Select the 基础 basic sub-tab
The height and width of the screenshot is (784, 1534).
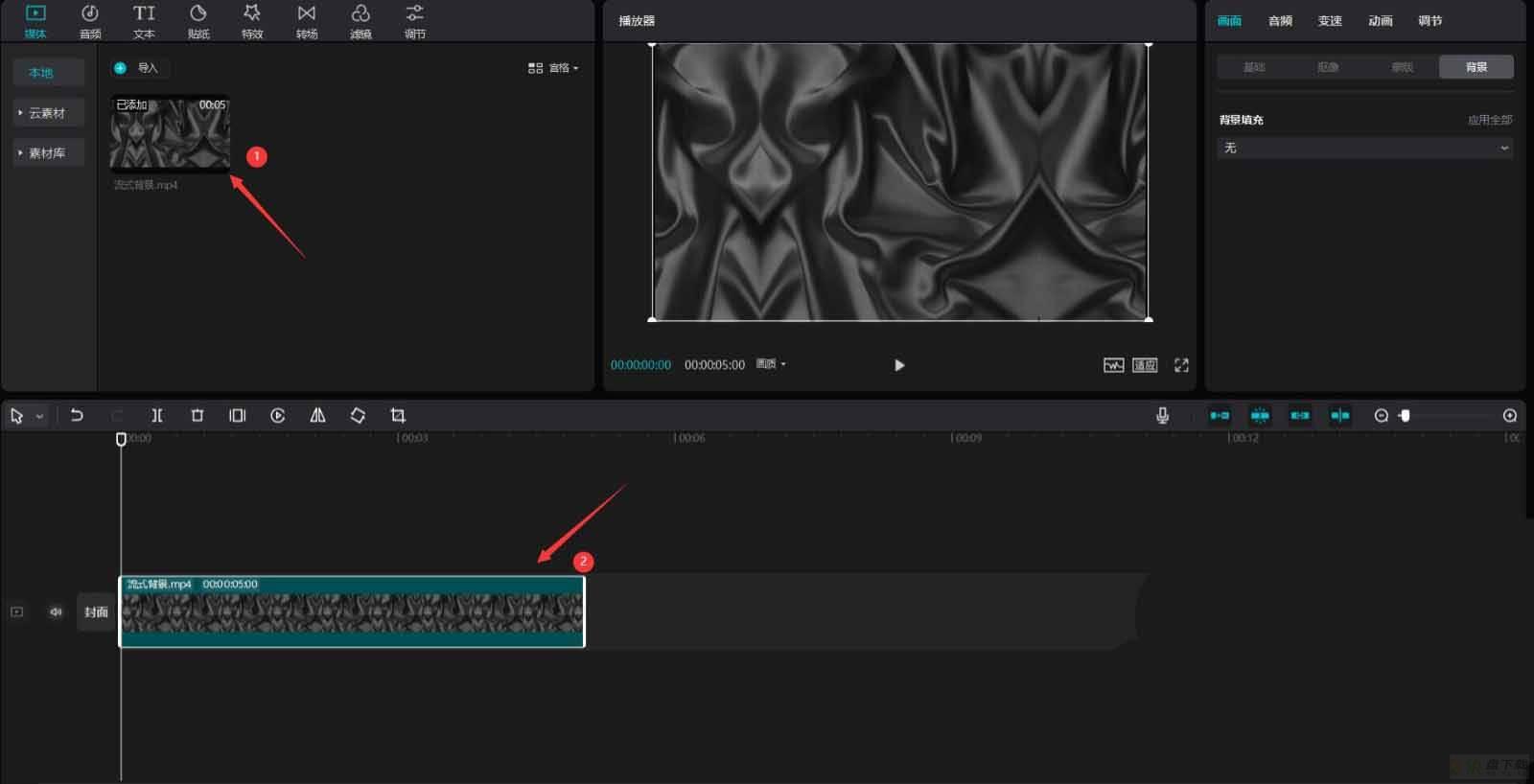1254,67
